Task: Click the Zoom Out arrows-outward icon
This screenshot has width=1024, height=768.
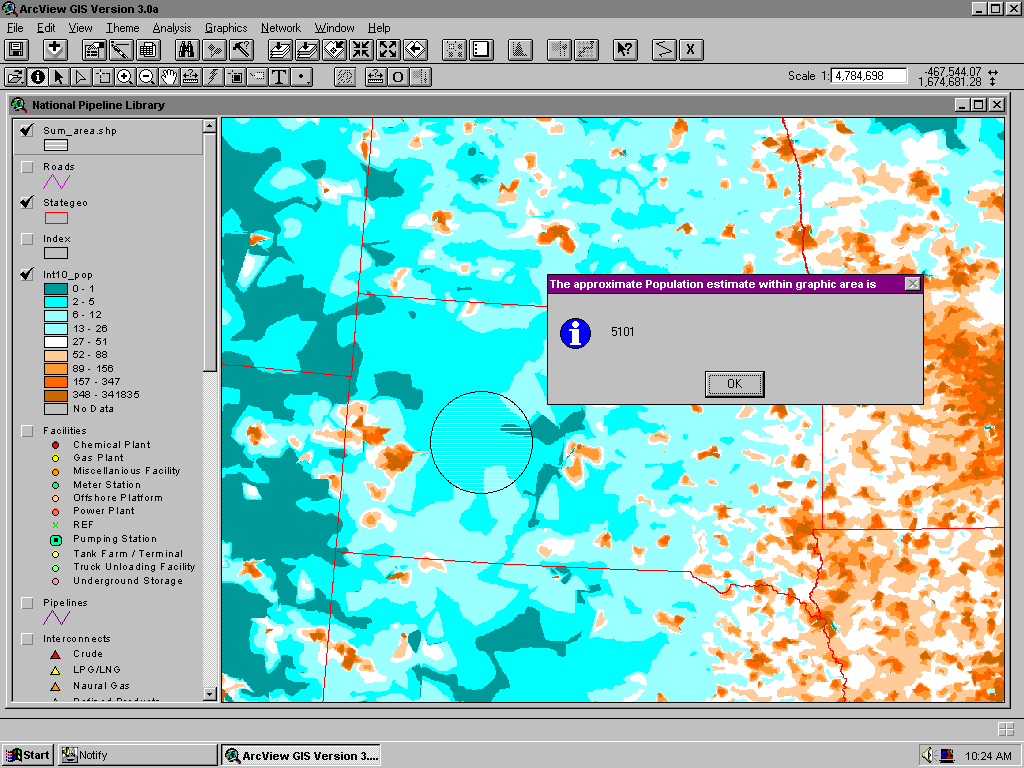Action: [388, 50]
